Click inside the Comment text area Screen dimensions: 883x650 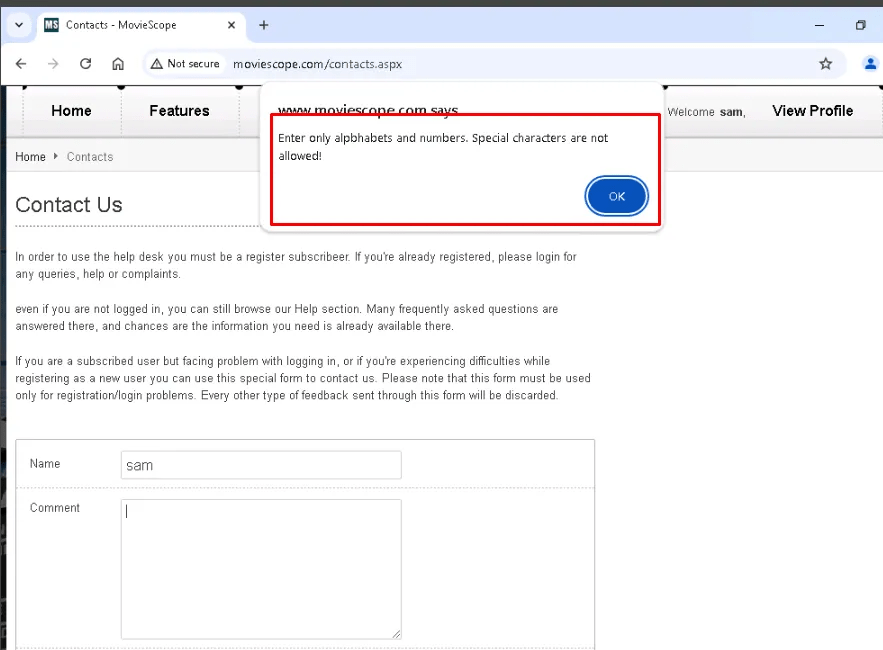coord(260,568)
